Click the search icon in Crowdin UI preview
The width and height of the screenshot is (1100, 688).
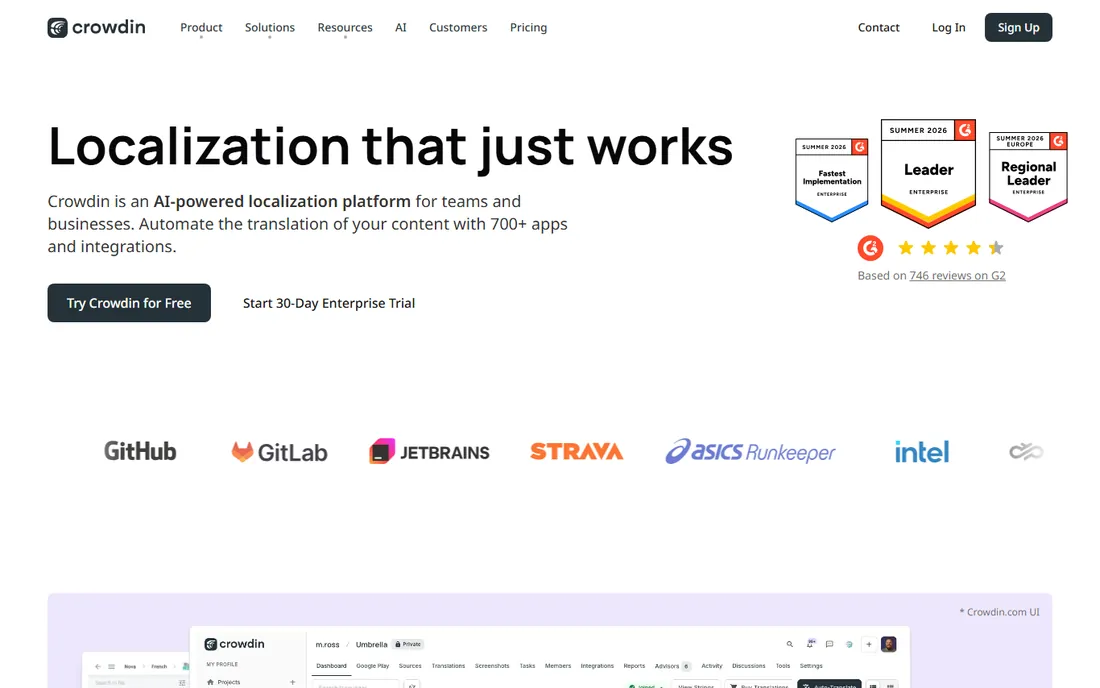[790, 644]
